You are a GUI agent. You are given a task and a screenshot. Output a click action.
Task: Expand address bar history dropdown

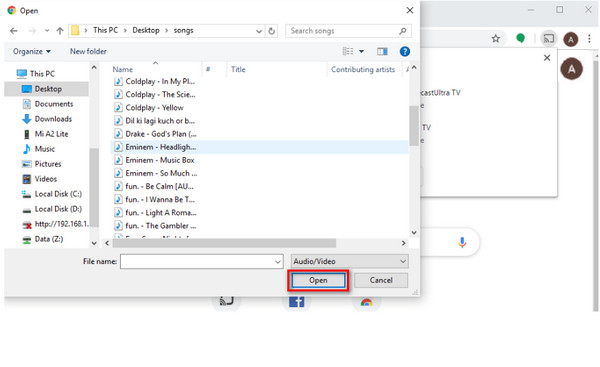click(x=259, y=31)
